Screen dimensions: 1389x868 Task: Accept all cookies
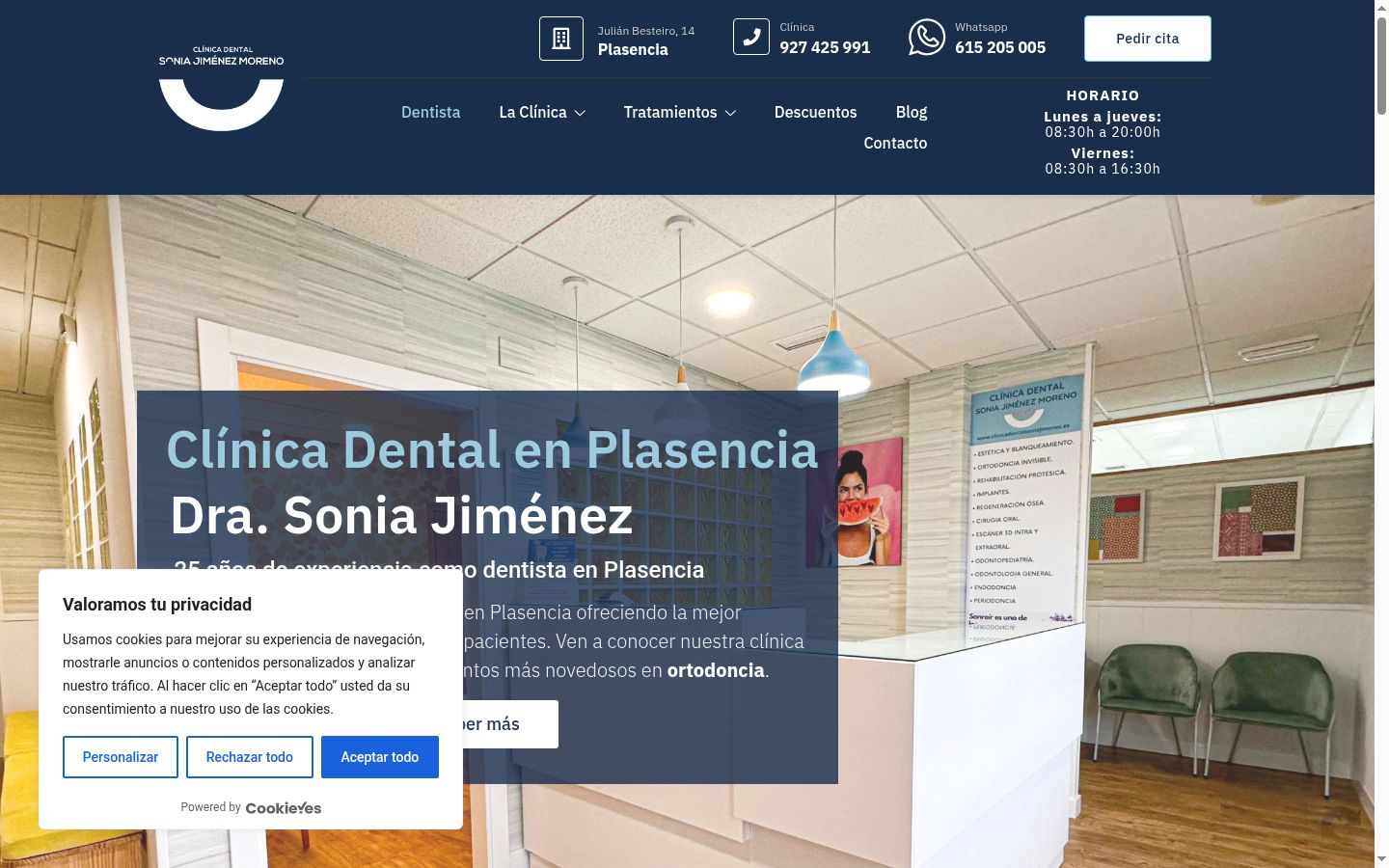380,757
